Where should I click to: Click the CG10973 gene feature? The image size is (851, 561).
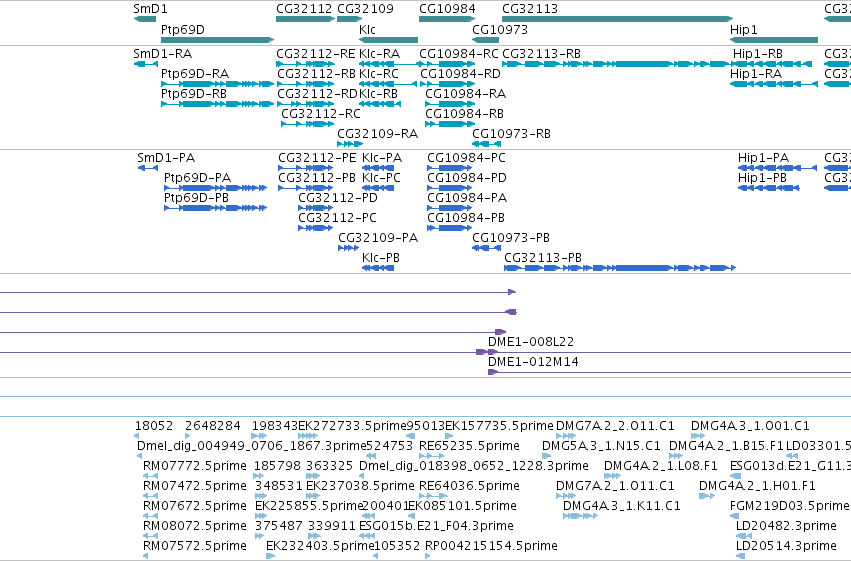485,40
